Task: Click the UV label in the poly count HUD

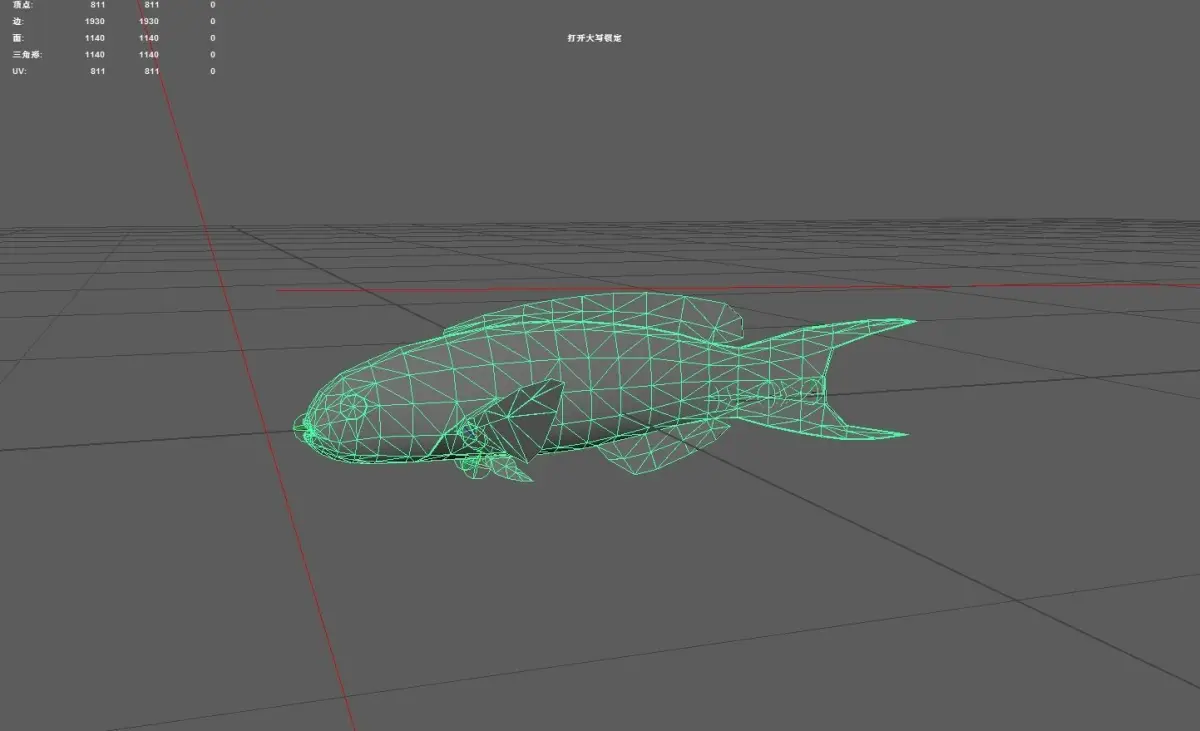Action: click(18, 72)
